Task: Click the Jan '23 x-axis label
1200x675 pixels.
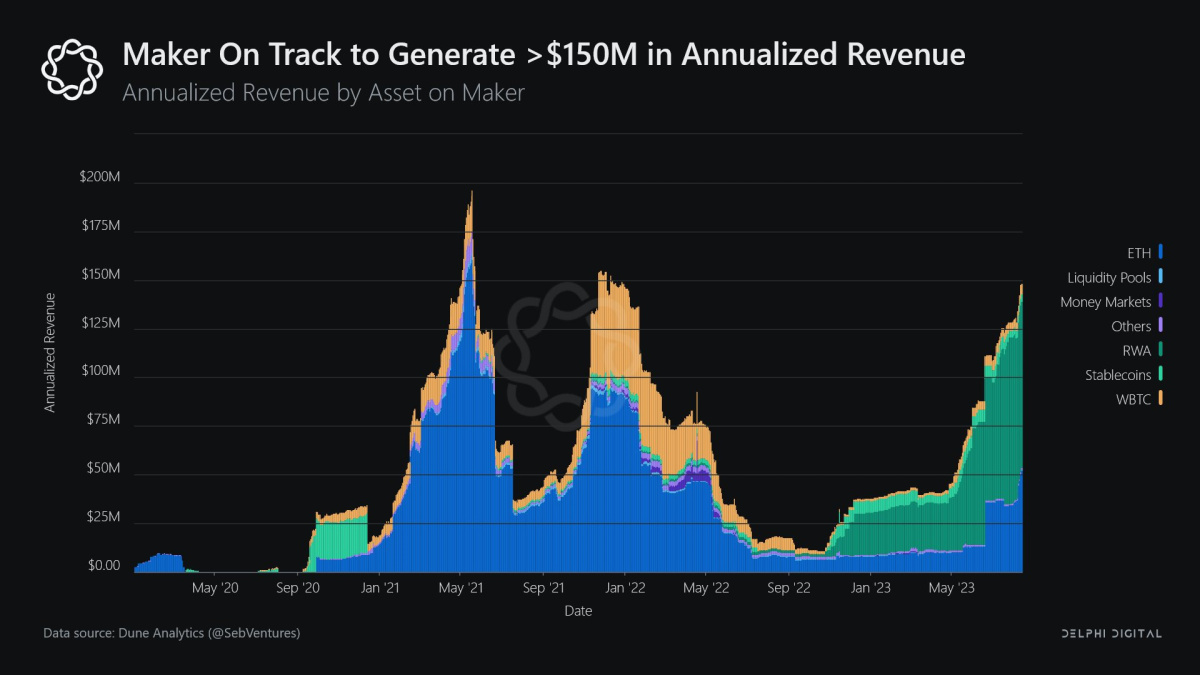Action: [870, 589]
